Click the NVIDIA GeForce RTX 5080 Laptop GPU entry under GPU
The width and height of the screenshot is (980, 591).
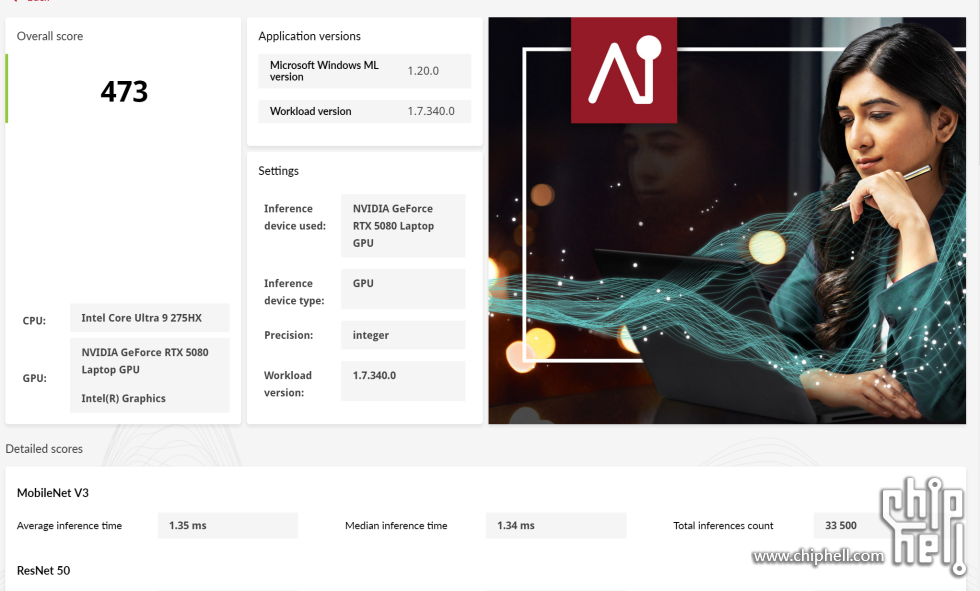145,361
